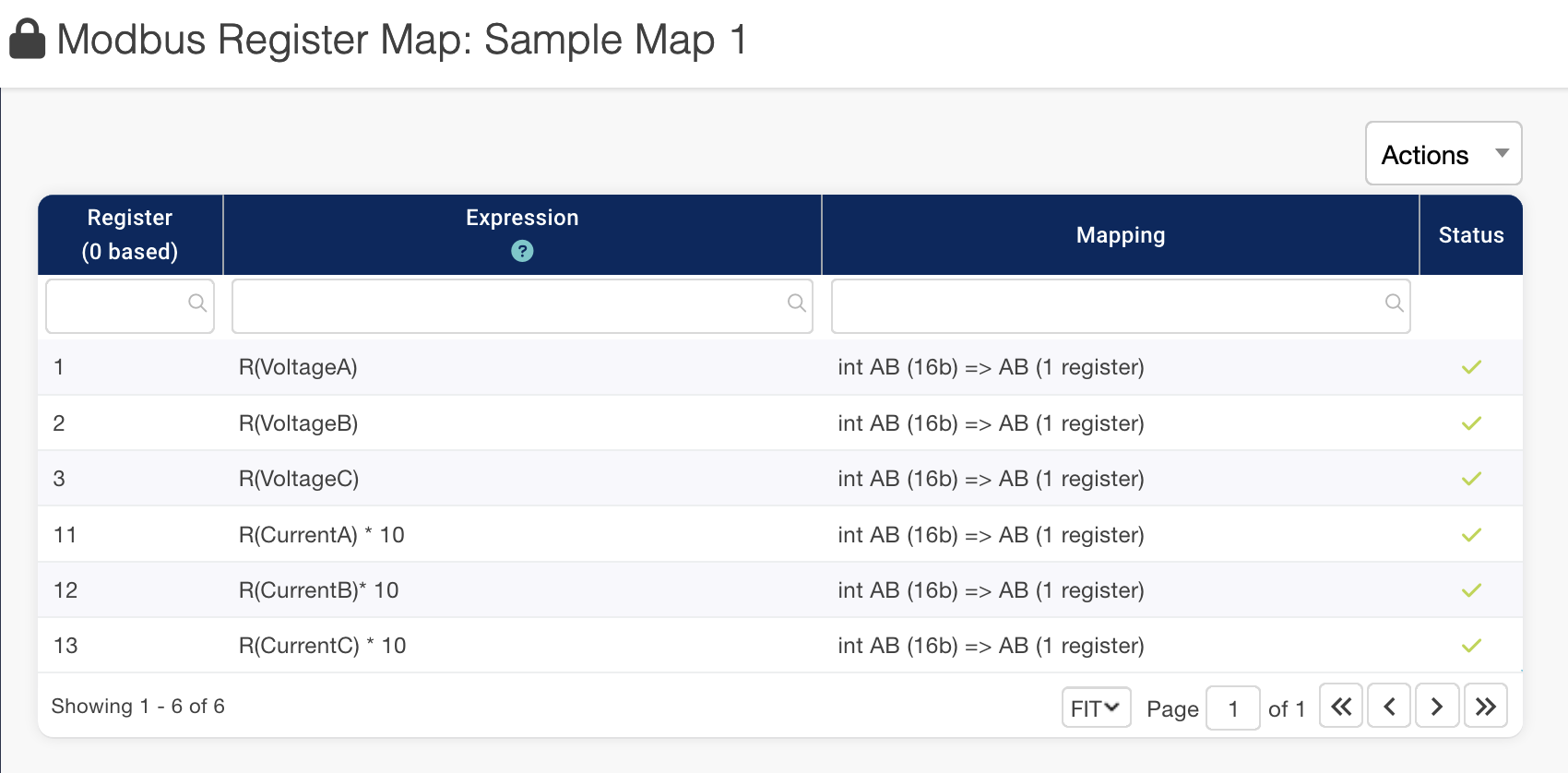Sort by the Register (0 based) column header
Screen dimensions: 1568x773
tap(130, 234)
